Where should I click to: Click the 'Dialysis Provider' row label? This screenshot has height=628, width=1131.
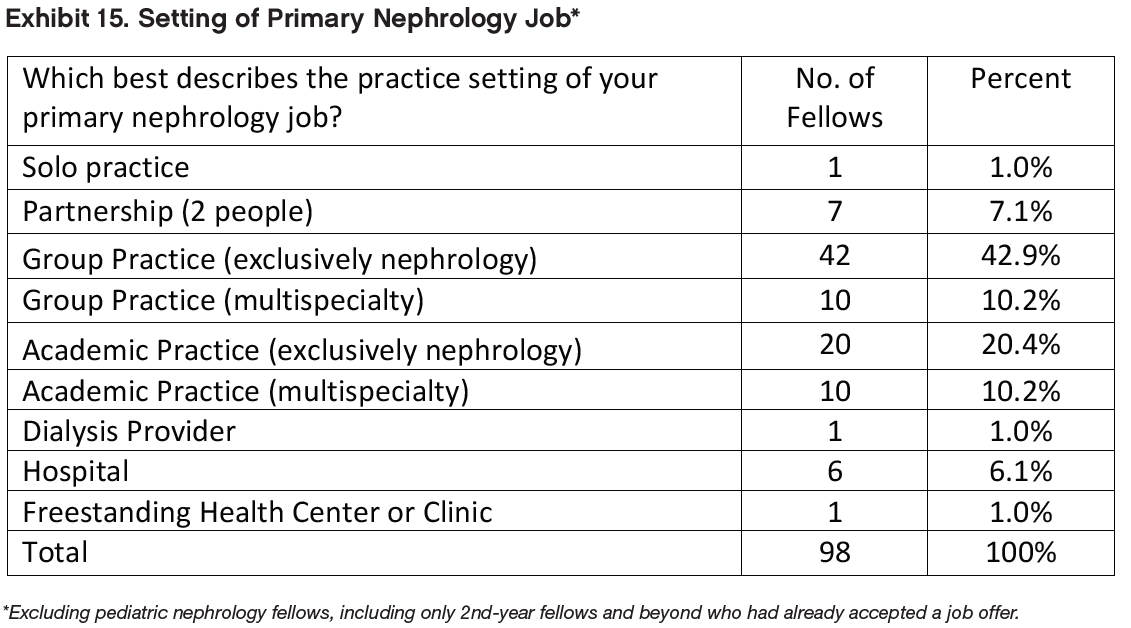tap(129, 431)
